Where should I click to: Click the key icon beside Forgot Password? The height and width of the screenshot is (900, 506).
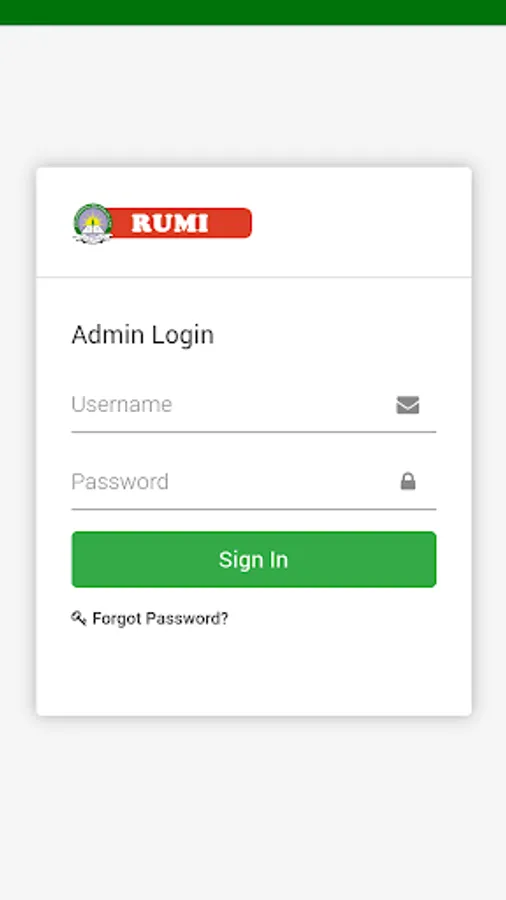(79, 618)
